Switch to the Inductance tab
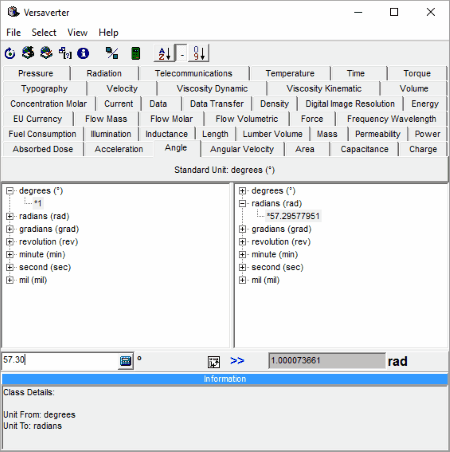Screen dimensions: 450x452 pyautogui.click(x=166, y=134)
